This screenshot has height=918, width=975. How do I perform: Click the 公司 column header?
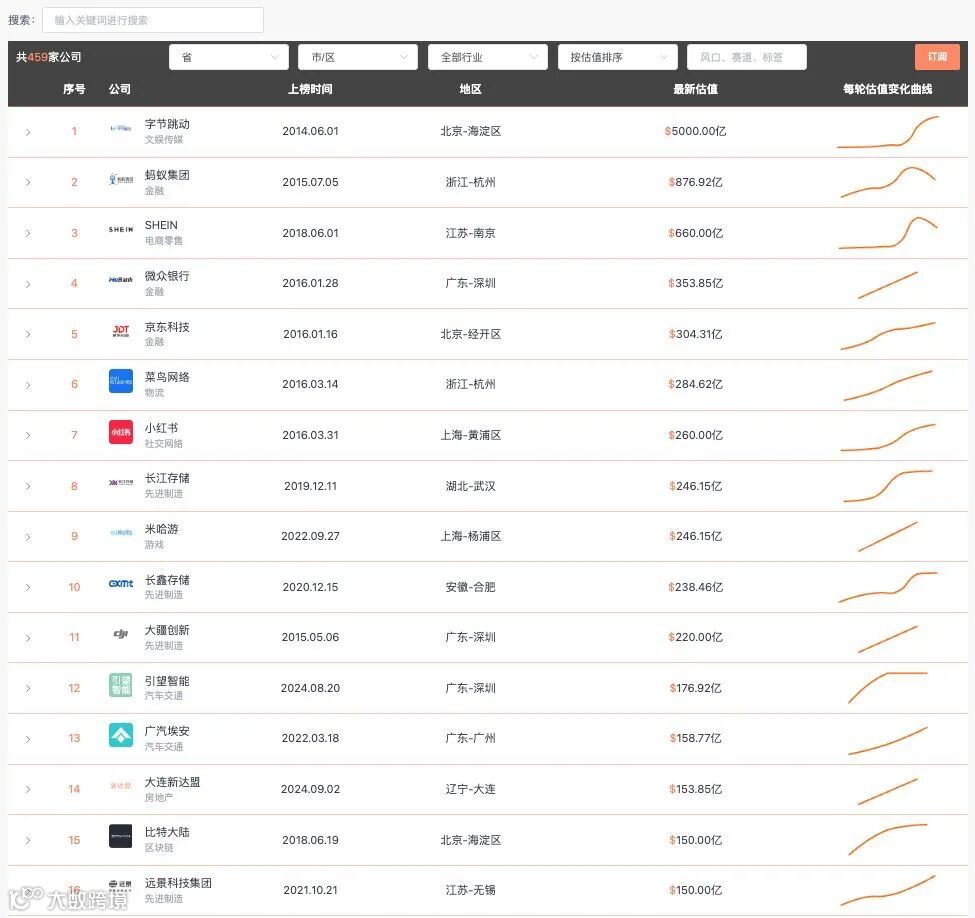pyautogui.click(x=119, y=89)
